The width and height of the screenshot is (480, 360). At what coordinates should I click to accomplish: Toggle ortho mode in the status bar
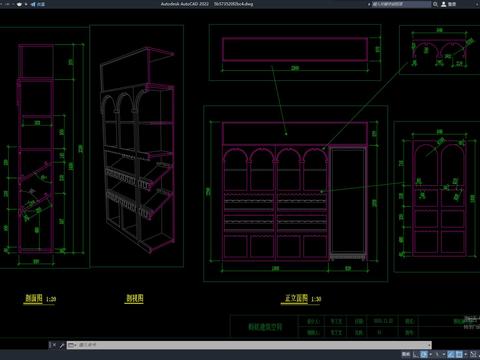(415, 354)
